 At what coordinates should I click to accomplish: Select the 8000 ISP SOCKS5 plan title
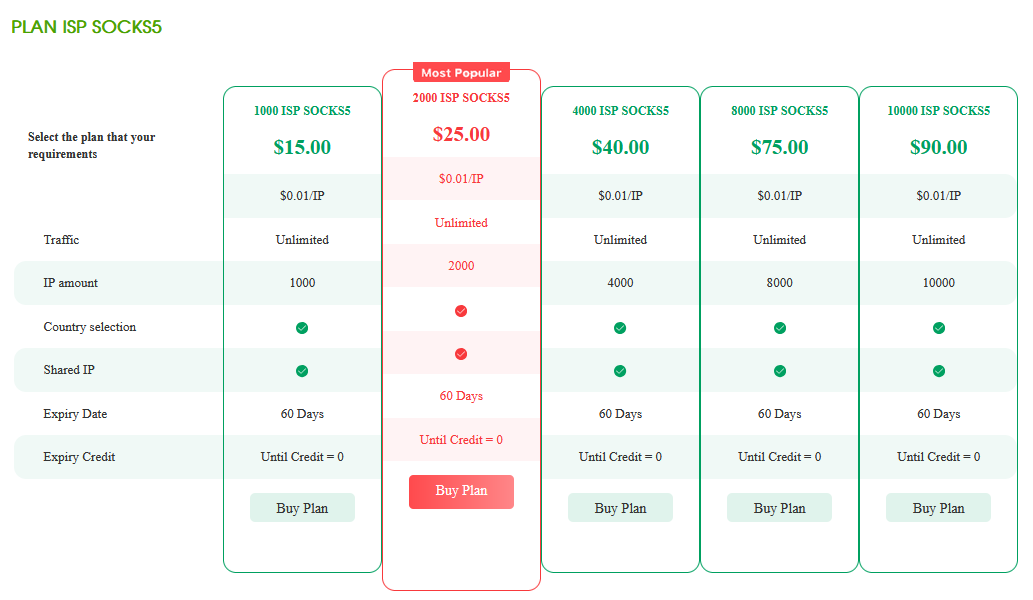coord(779,111)
